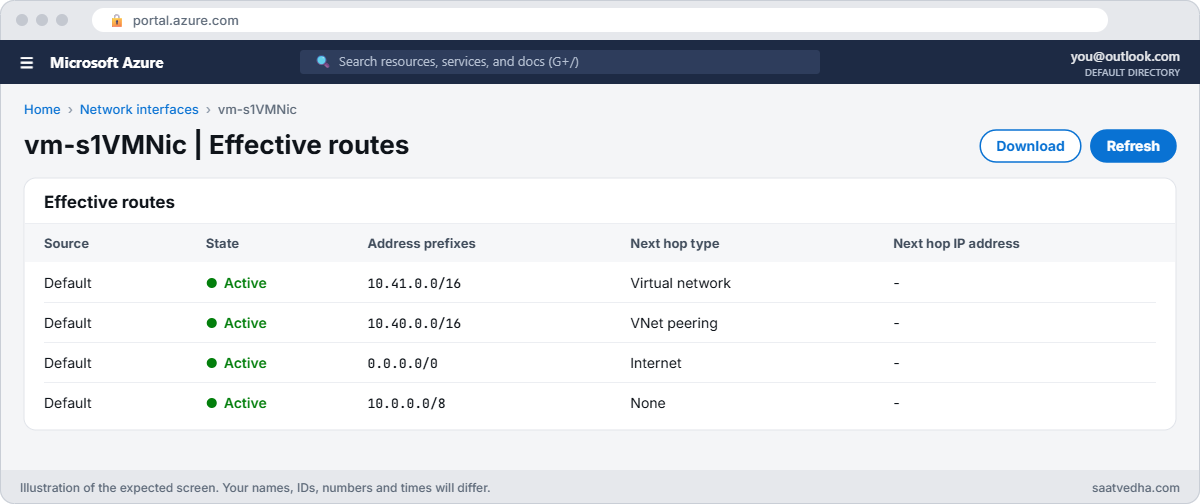Click the Internet next hop type
Image resolution: width=1200 pixels, height=504 pixels.
pyautogui.click(x=656, y=363)
